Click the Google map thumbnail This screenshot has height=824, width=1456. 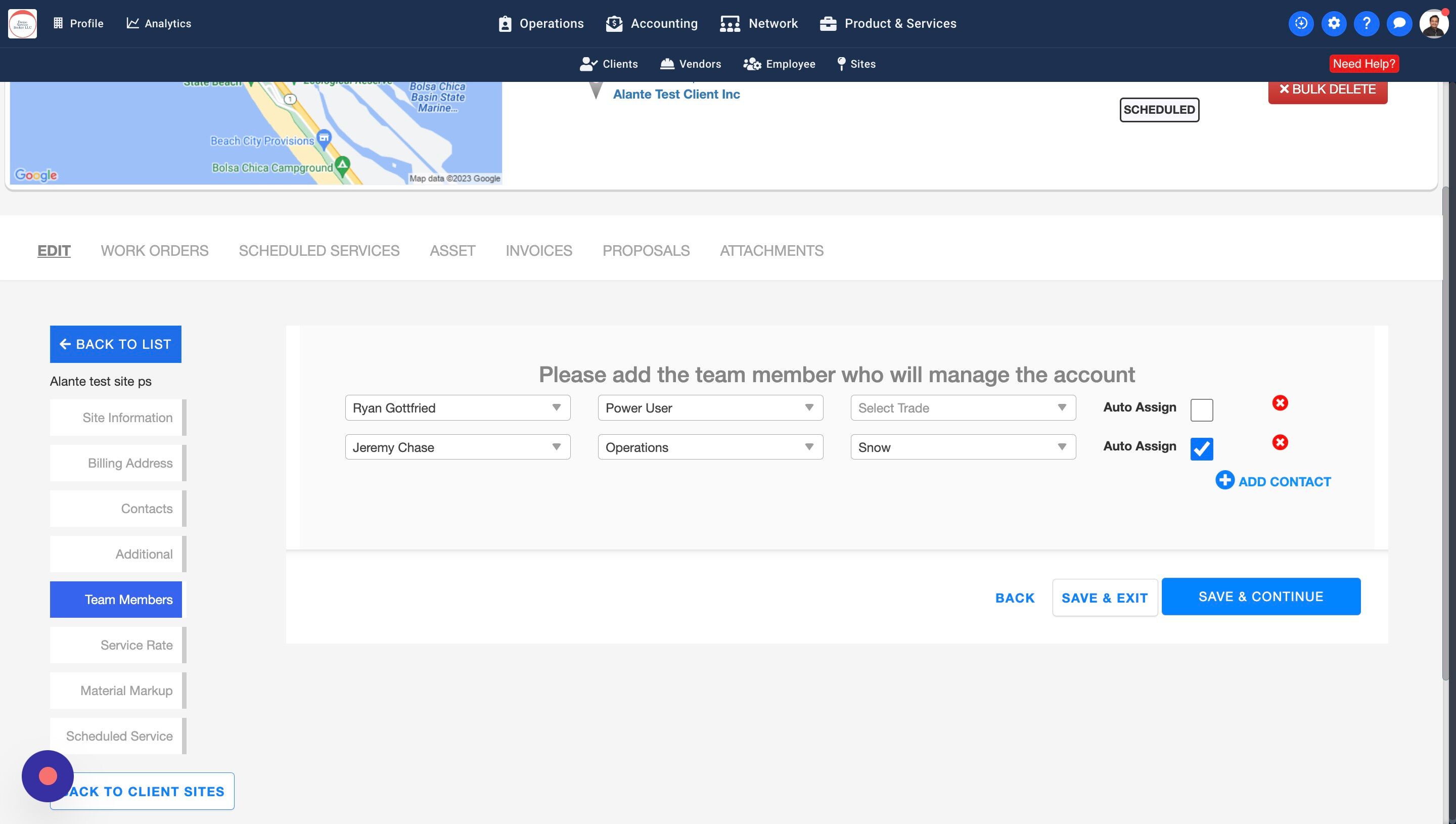(256, 133)
